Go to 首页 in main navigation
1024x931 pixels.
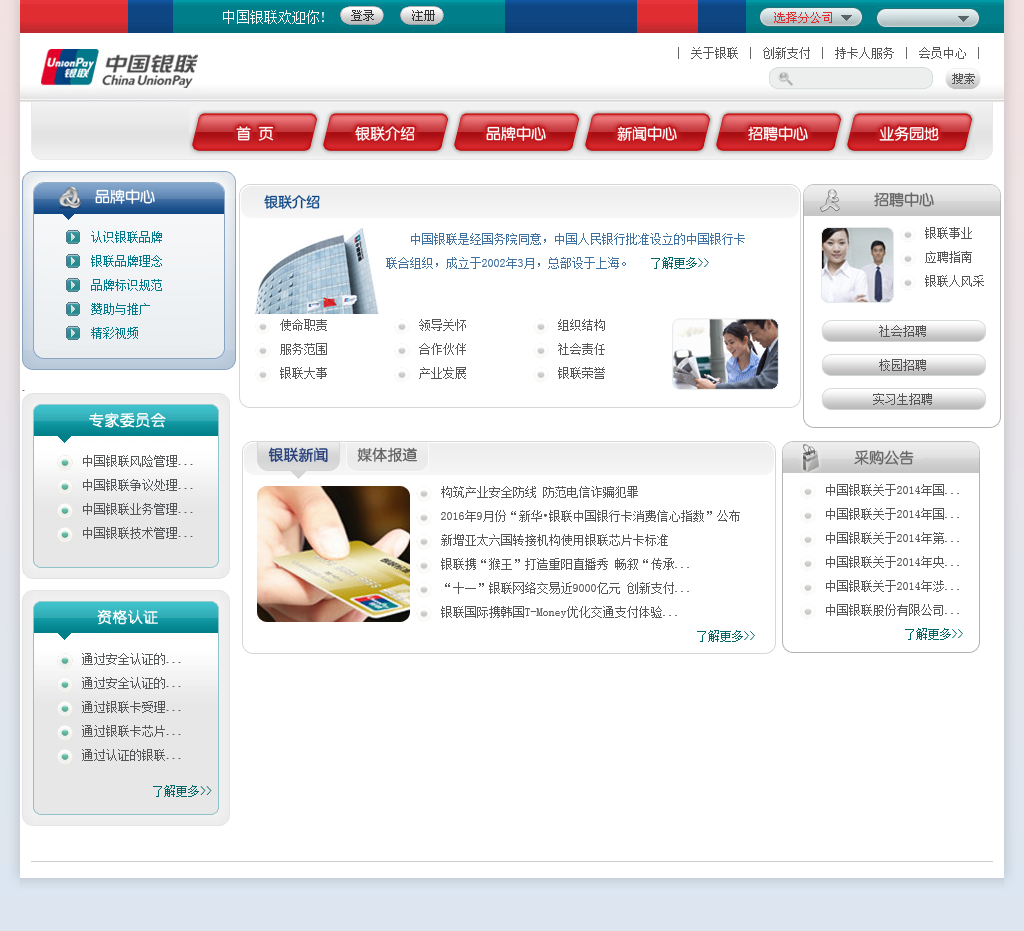coord(255,133)
